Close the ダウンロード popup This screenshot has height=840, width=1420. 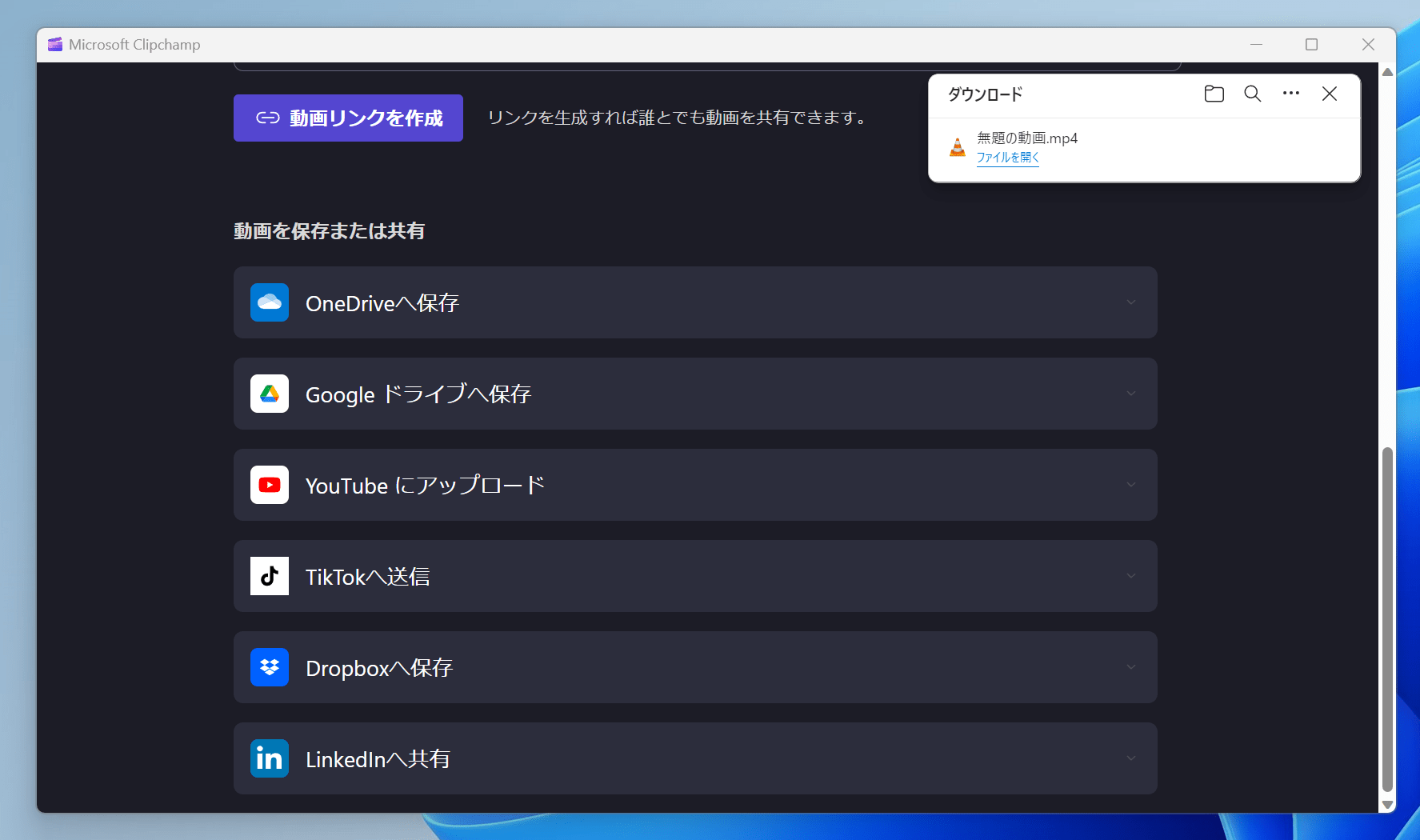tap(1330, 94)
